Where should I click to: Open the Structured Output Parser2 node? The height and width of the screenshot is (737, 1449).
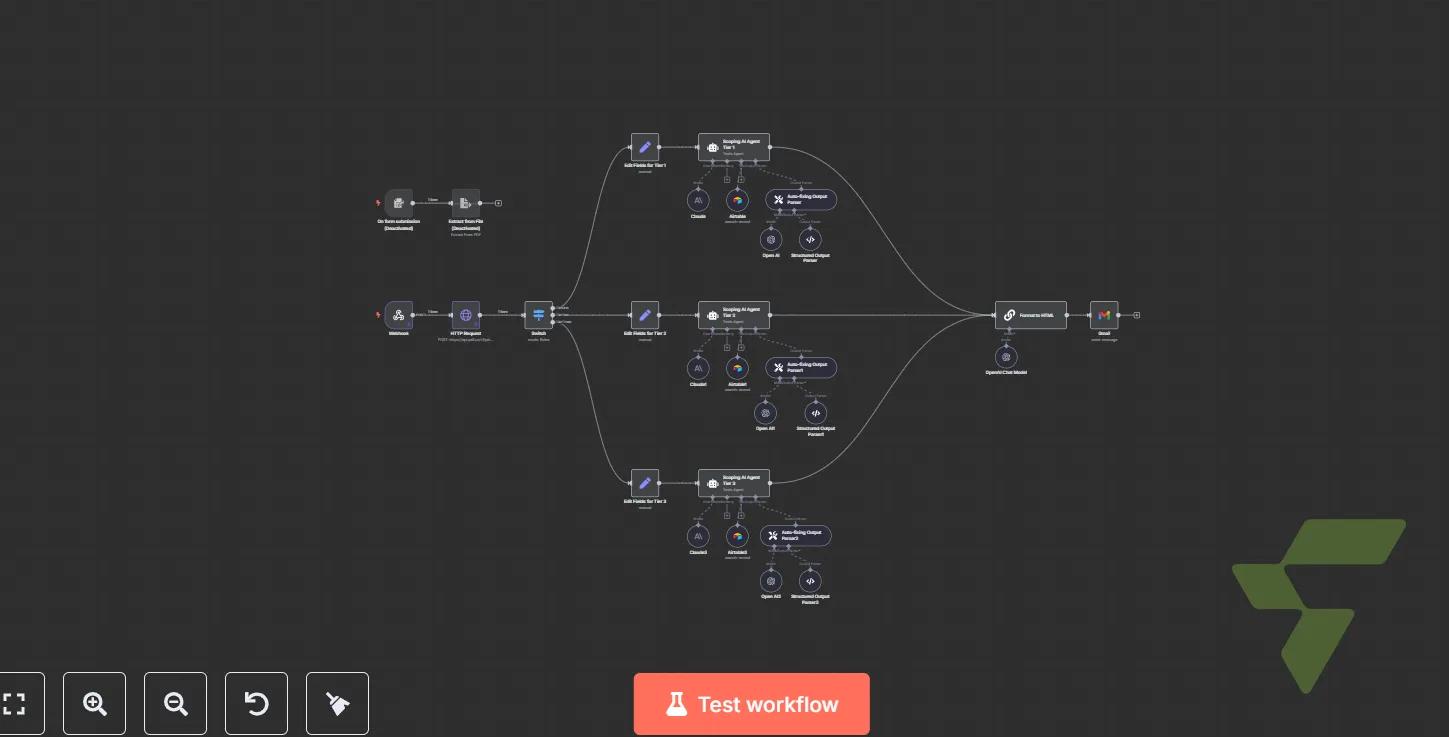(x=810, y=580)
